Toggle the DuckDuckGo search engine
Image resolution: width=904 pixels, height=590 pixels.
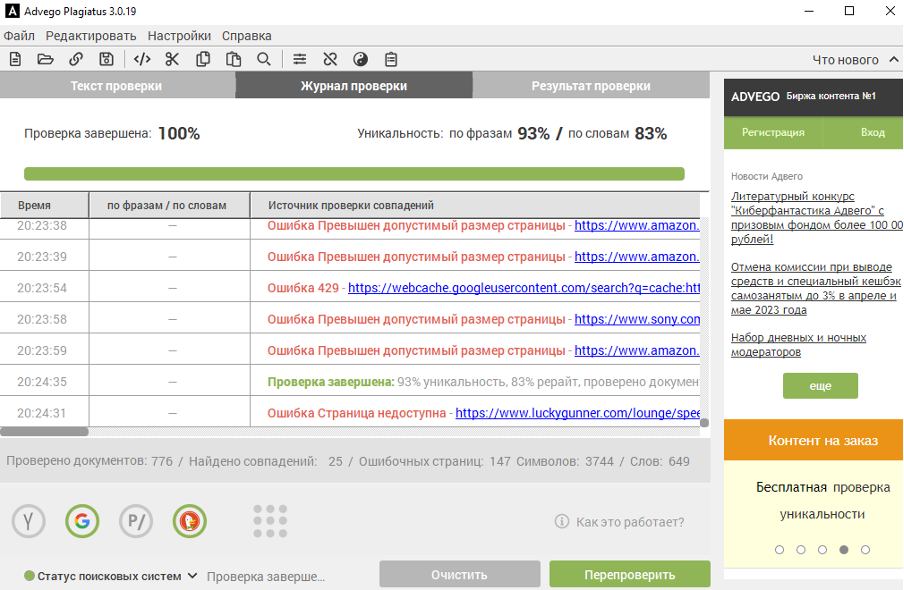pyautogui.click(x=189, y=521)
